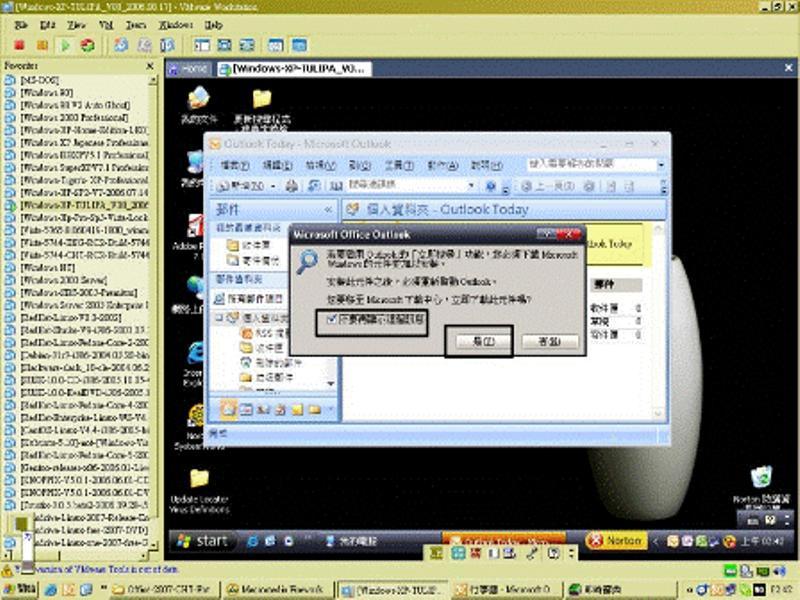
Task: Click the Yes button in Outlook dialog
Action: (x=478, y=341)
